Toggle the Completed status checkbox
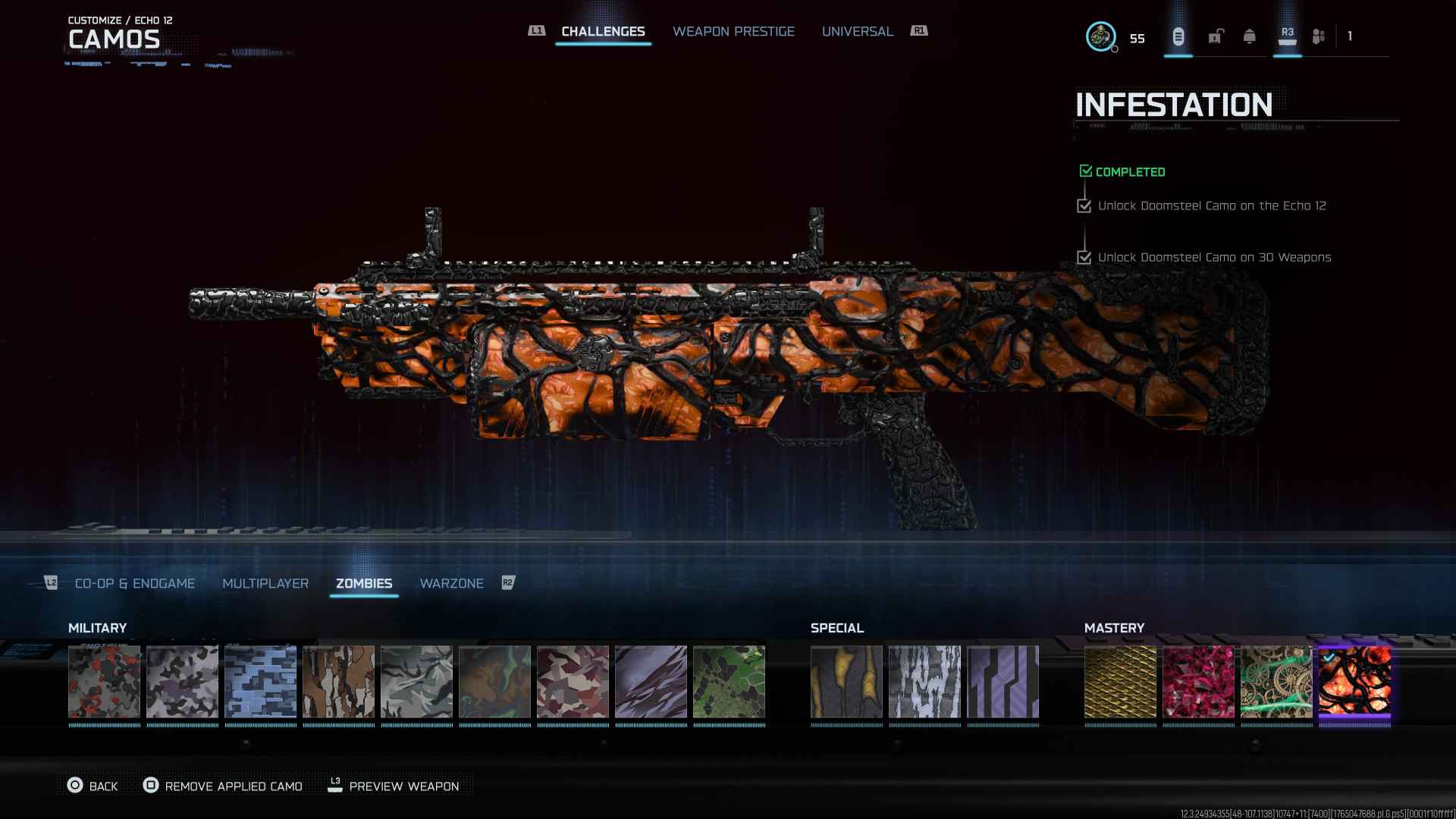Screen dimensions: 1456x819 click(1085, 171)
